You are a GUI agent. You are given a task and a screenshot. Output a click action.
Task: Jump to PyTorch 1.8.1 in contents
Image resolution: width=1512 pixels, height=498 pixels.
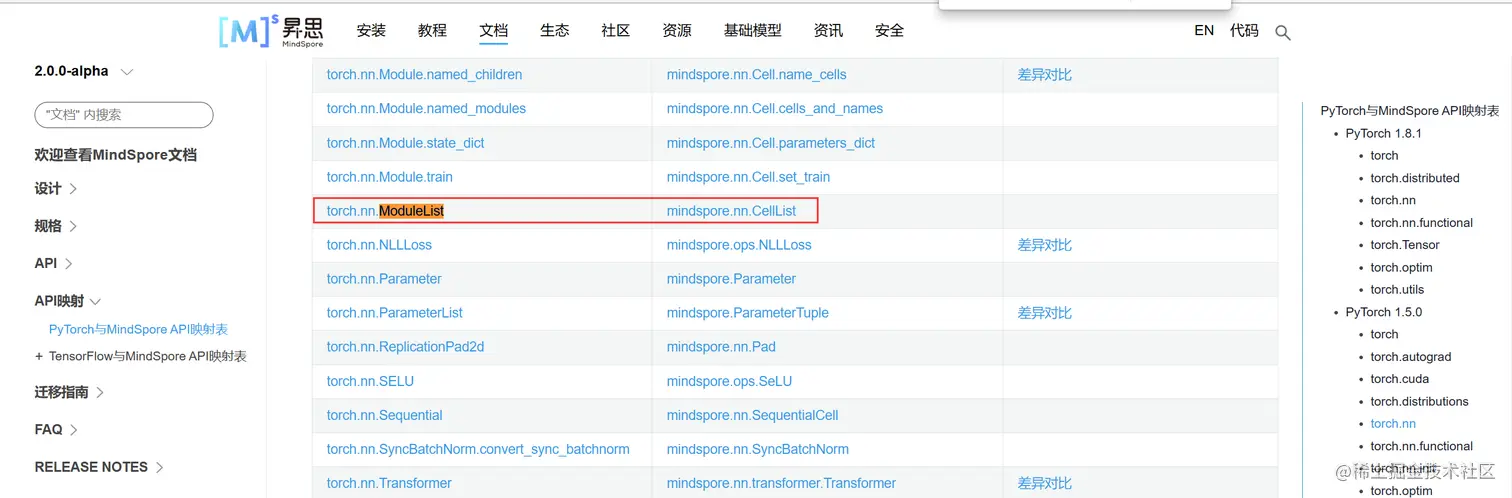point(1384,133)
